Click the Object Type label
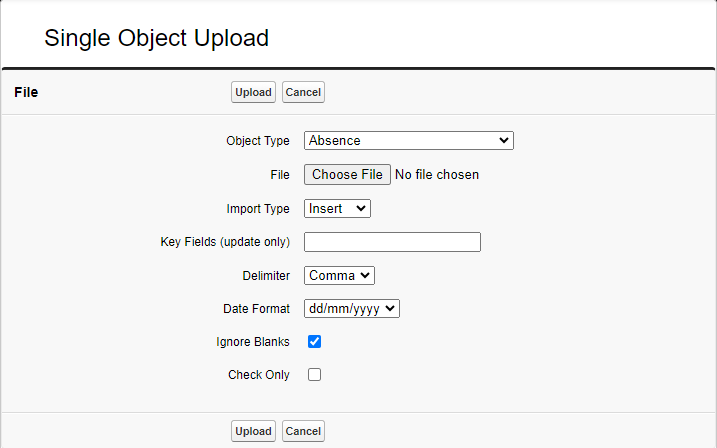Viewport: 717px width, 448px height. (x=258, y=141)
